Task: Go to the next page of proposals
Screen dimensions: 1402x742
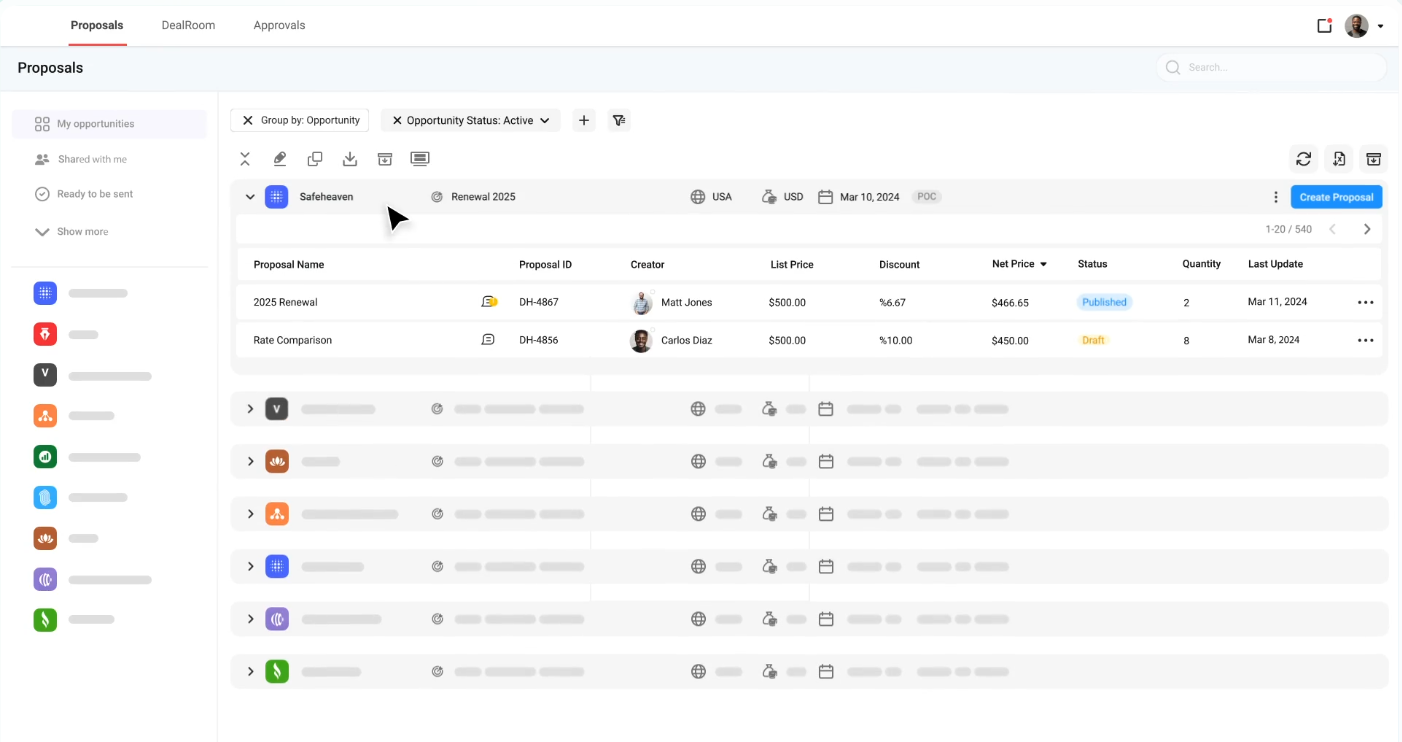Action: coord(1367,229)
